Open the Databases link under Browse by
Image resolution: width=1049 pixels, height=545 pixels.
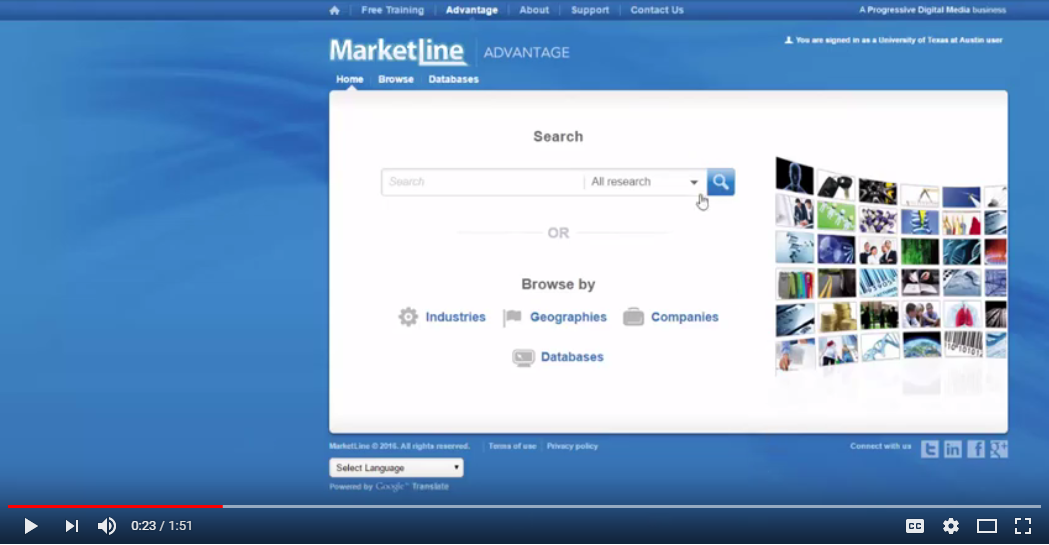click(x=572, y=357)
